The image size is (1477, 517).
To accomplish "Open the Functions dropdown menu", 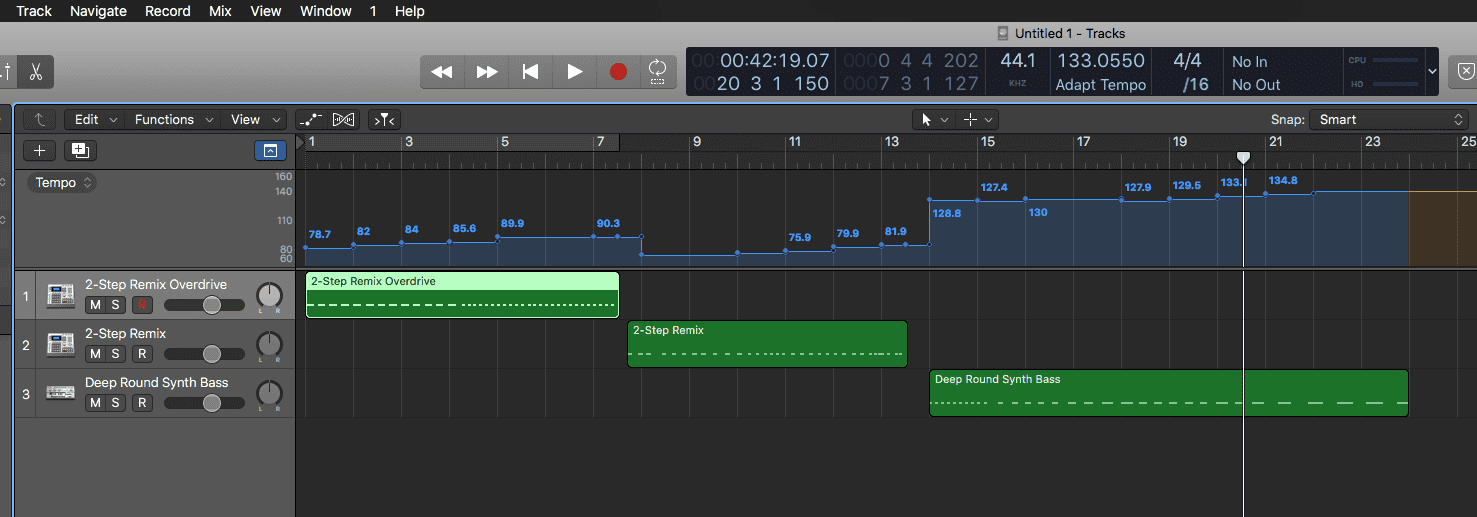I will [x=174, y=120].
